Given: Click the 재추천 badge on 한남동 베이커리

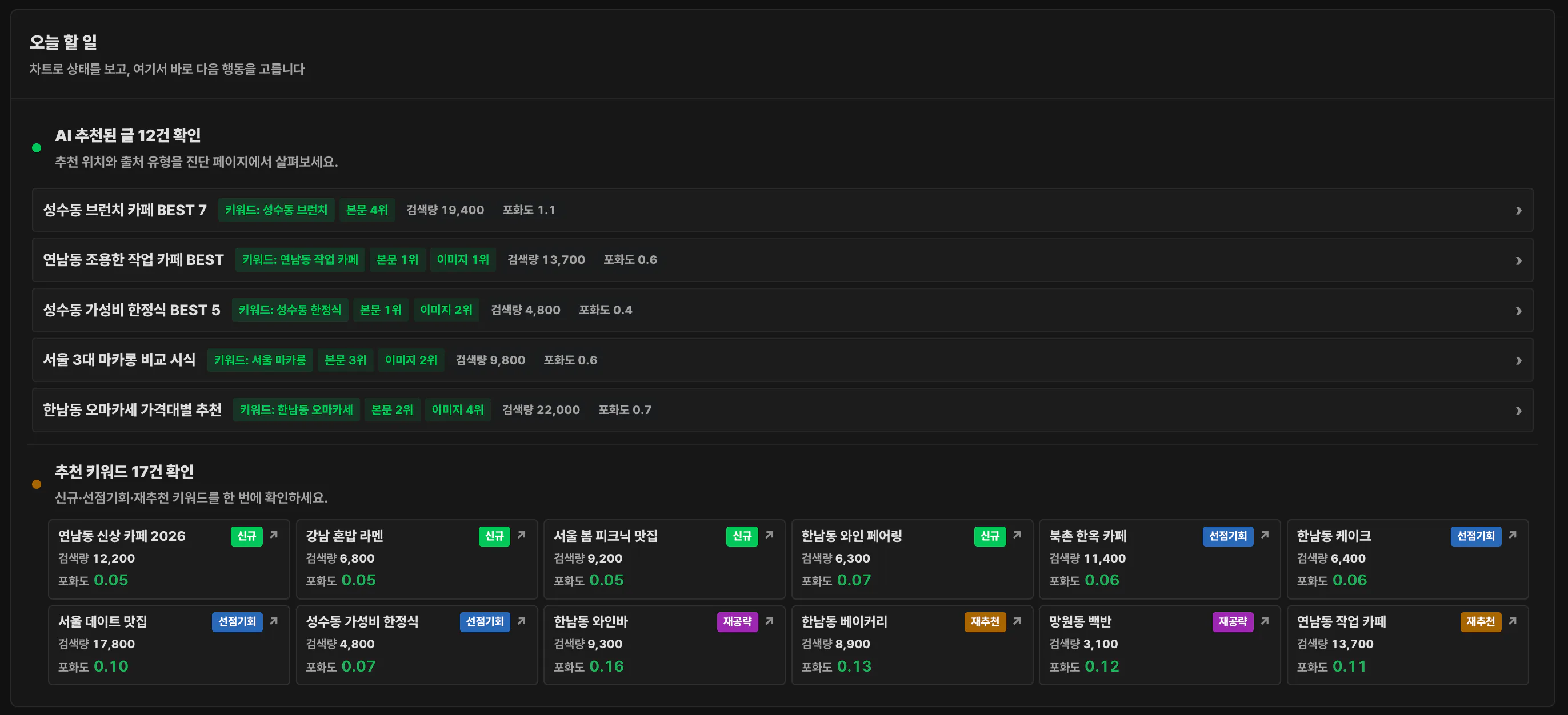Looking at the screenshot, I should [985, 622].
